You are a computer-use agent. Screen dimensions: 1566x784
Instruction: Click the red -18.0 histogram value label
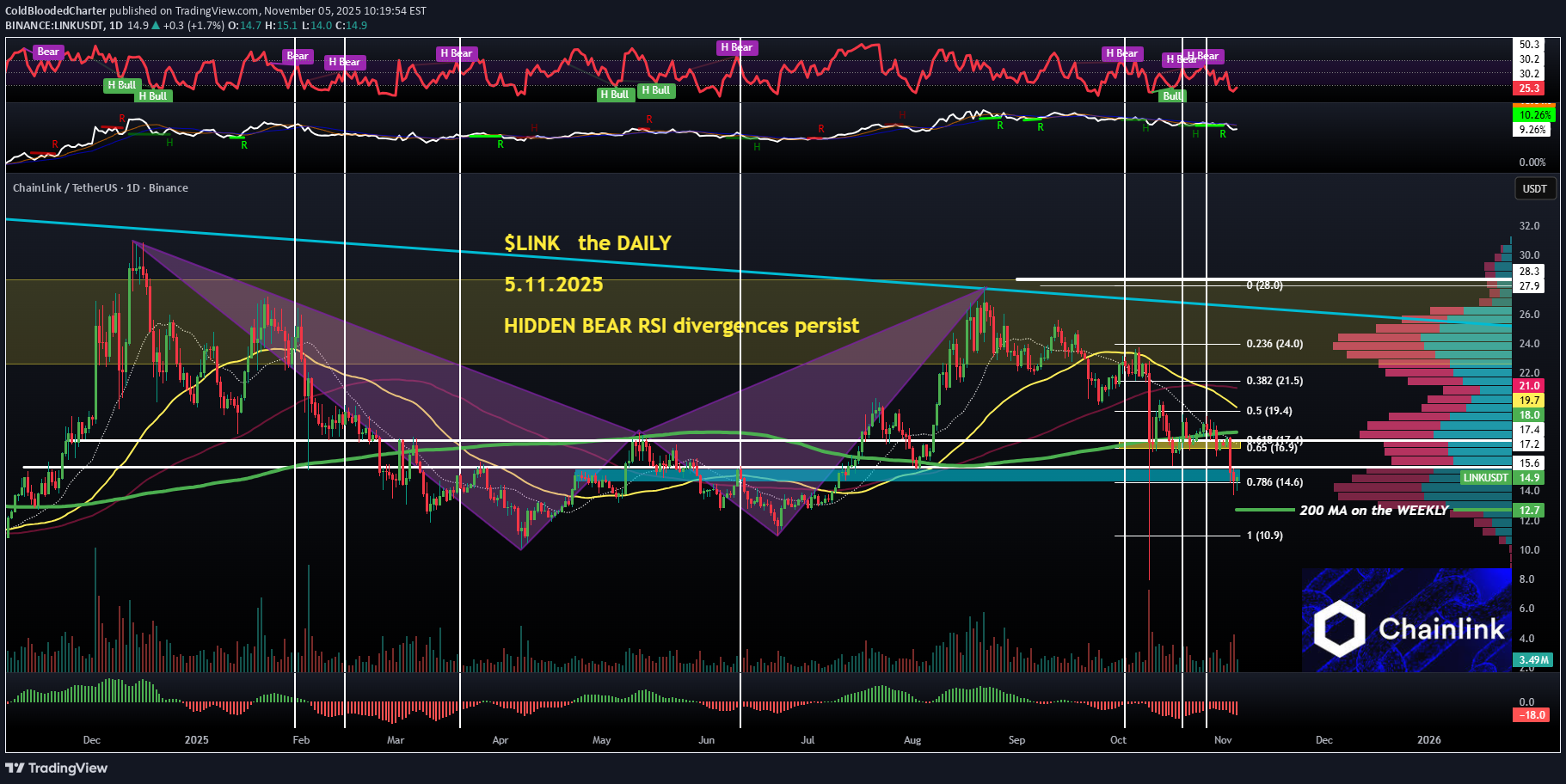[1531, 715]
